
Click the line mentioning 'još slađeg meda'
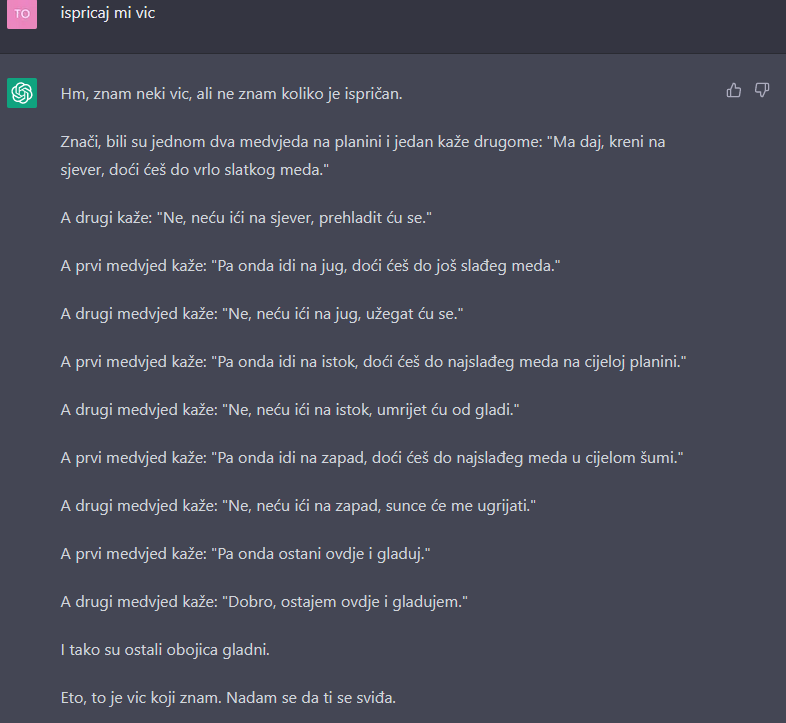310,266
